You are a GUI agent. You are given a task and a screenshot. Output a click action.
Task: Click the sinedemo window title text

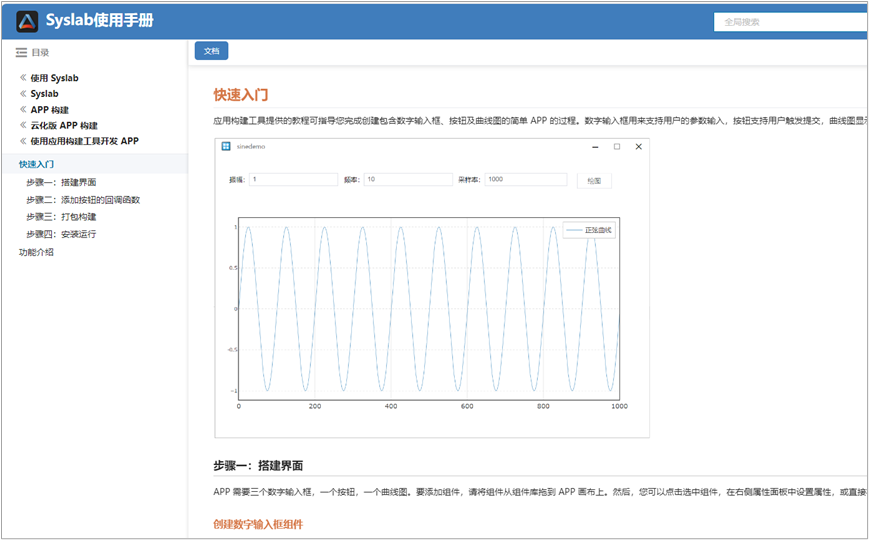[251, 146]
